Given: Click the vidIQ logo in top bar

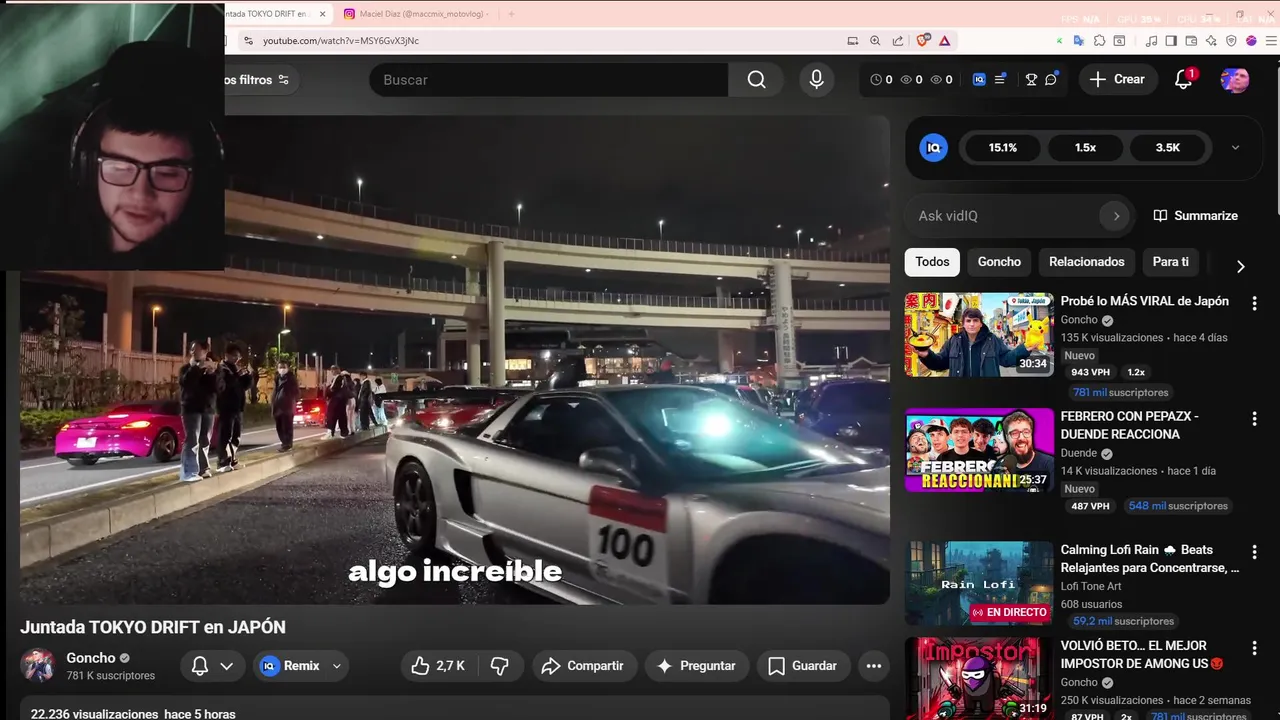Looking at the screenshot, I should 979,80.
